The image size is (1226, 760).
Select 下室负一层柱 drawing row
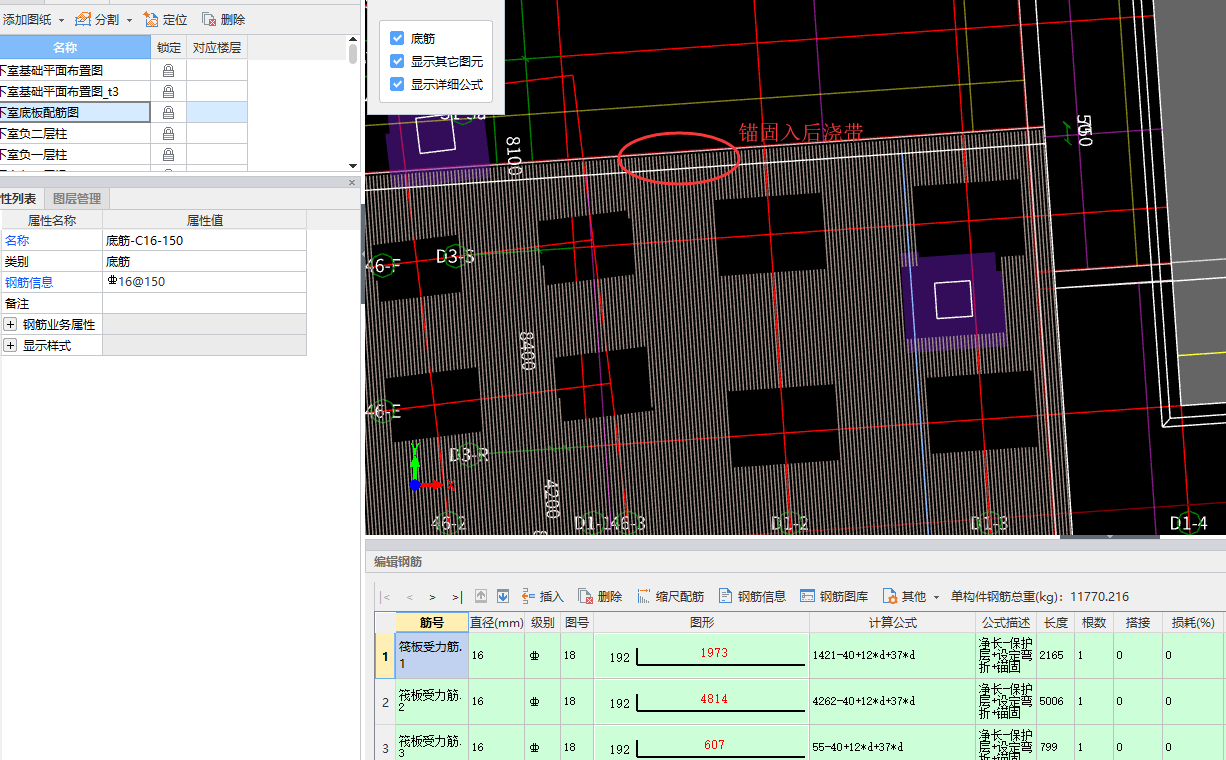75,155
